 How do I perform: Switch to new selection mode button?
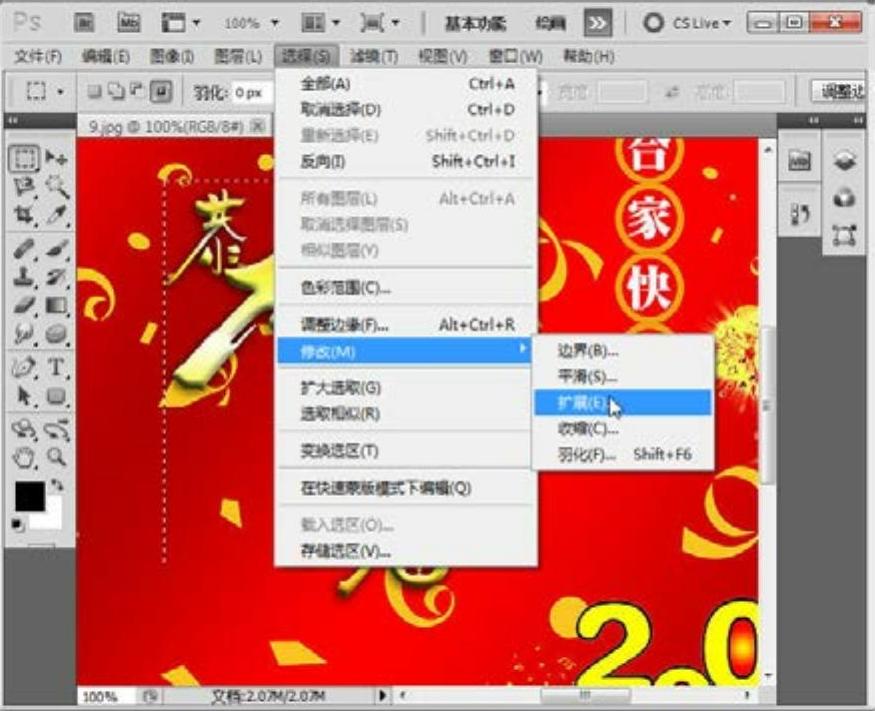(x=95, y=92)
